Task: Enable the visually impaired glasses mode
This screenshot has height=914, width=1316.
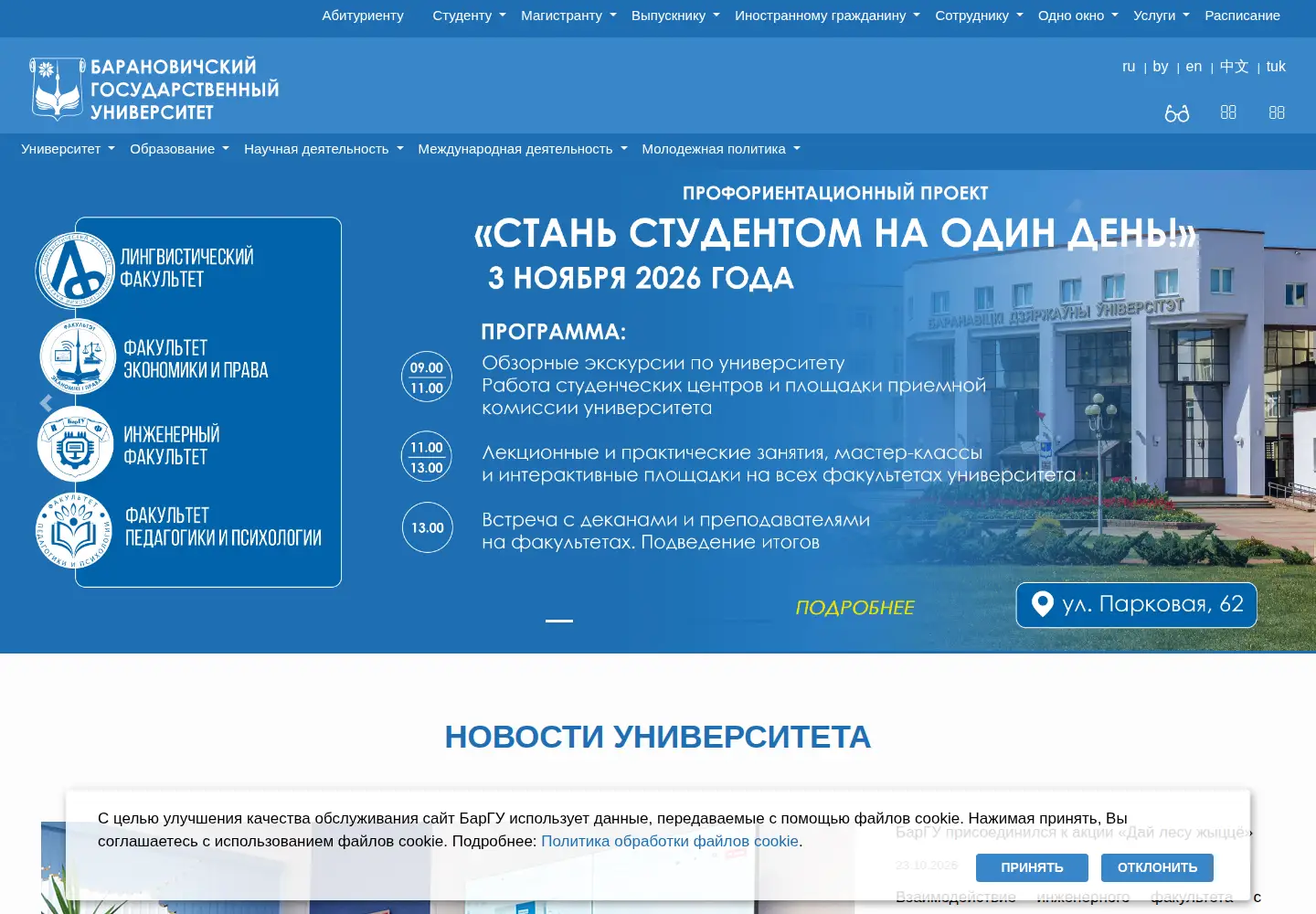Action: (x=1177, y=112)
